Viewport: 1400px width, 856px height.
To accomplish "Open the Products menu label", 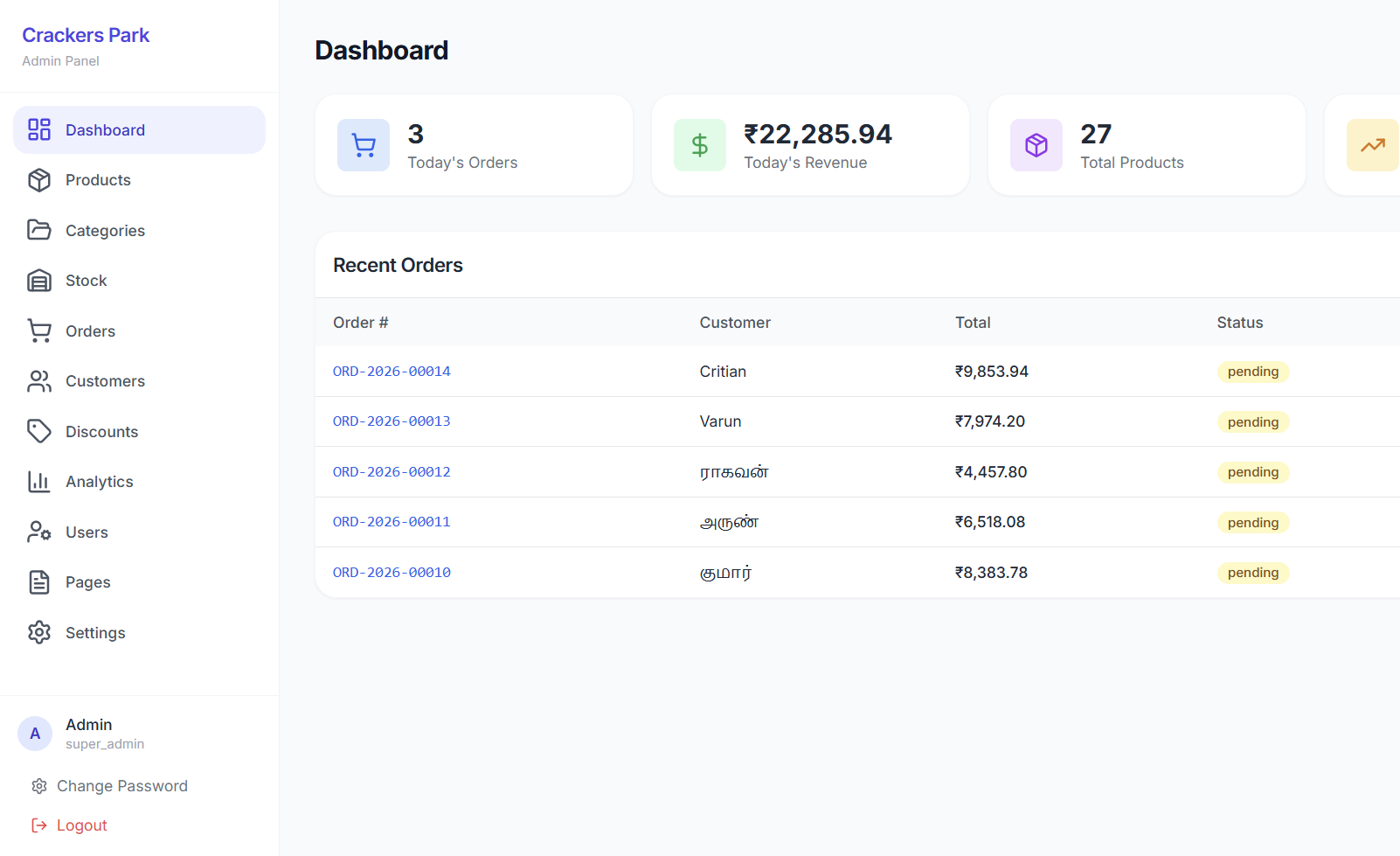I will point(98,180).
